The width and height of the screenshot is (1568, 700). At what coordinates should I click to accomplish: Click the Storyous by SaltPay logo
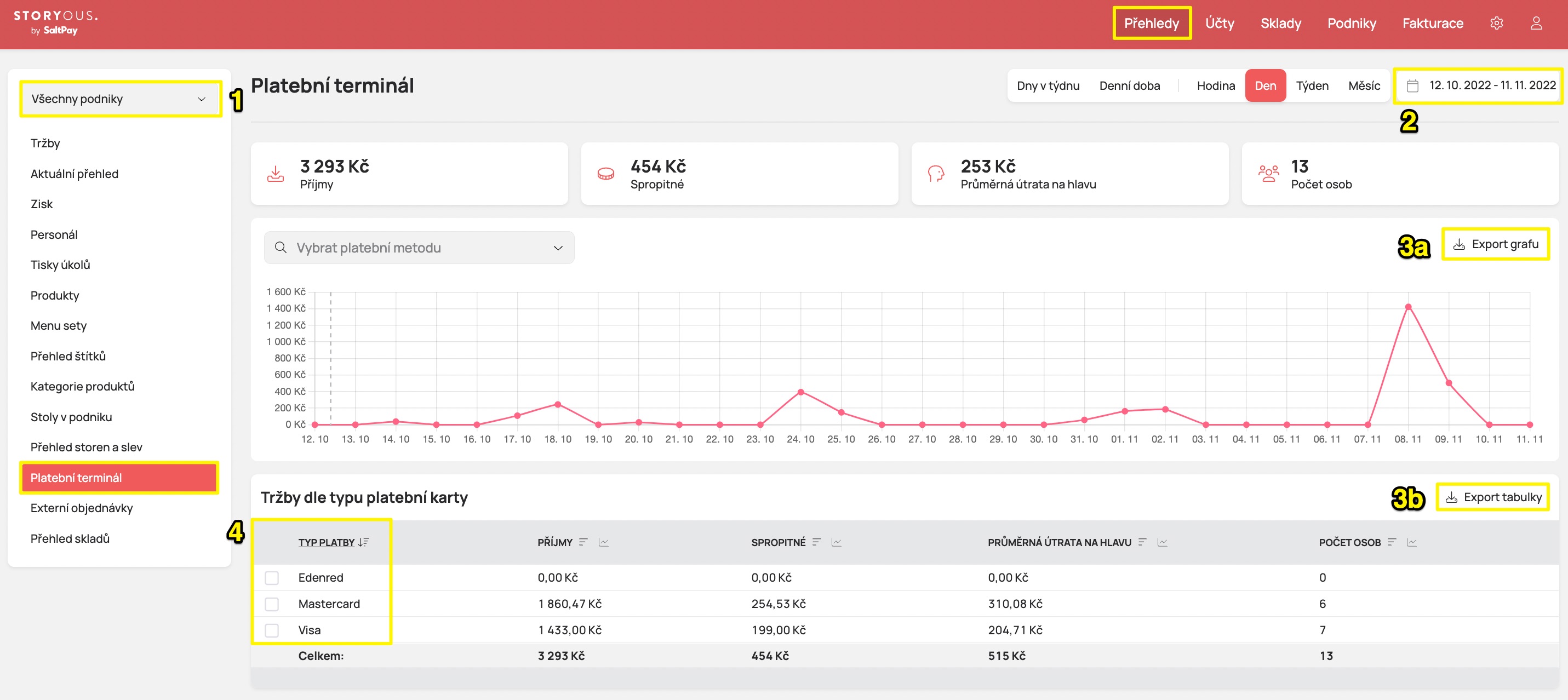coord(55,22)
